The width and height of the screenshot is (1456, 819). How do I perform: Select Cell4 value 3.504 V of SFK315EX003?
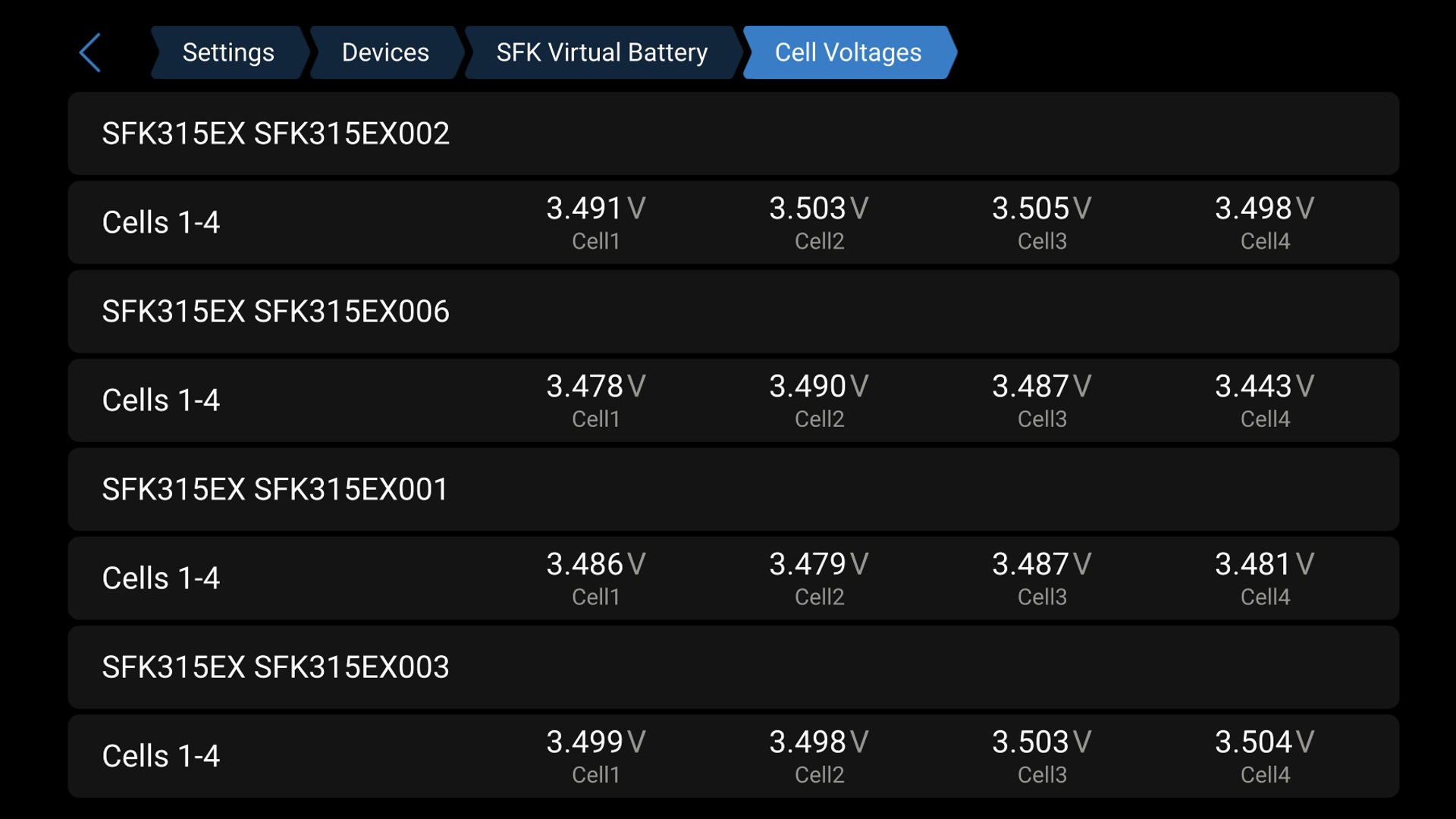tap(1264, 742)
